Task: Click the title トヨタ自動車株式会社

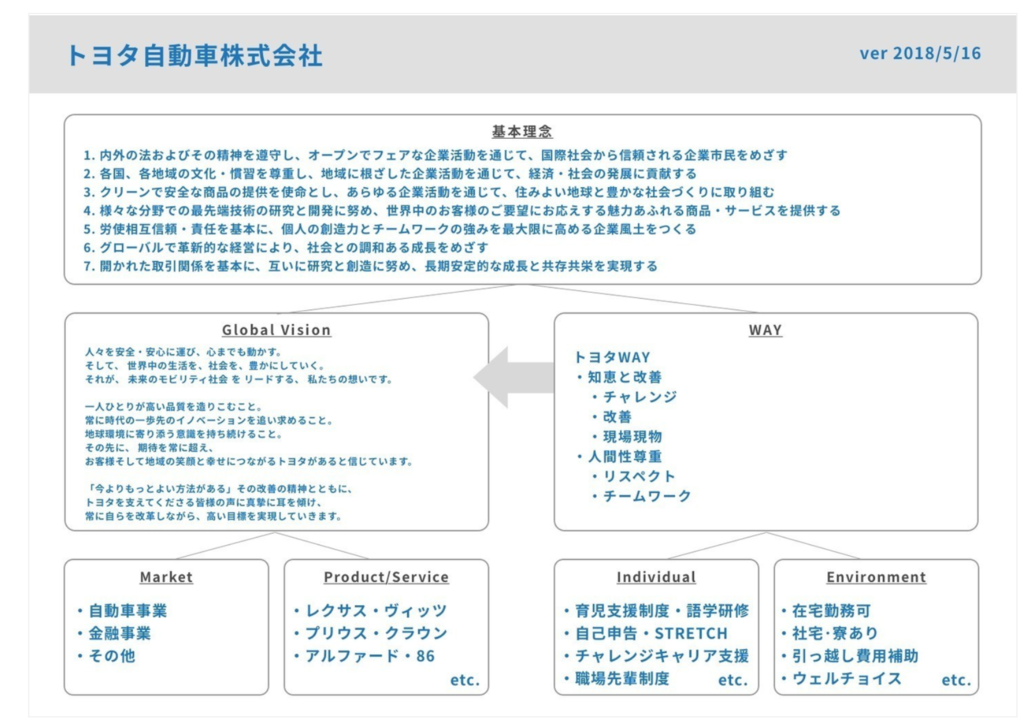Action: coord(195,56)
